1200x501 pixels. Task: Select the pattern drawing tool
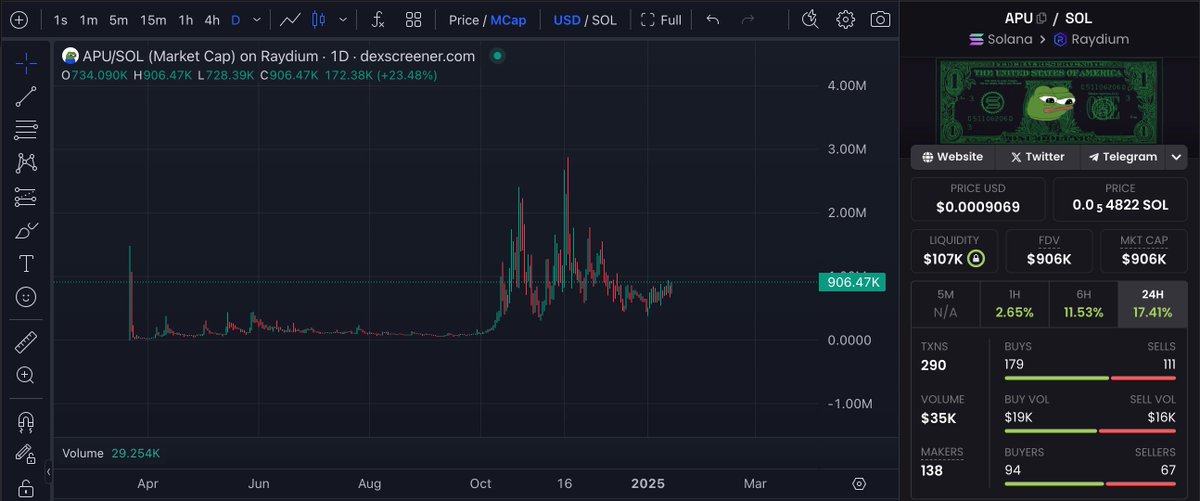click(x=26, y=163)
